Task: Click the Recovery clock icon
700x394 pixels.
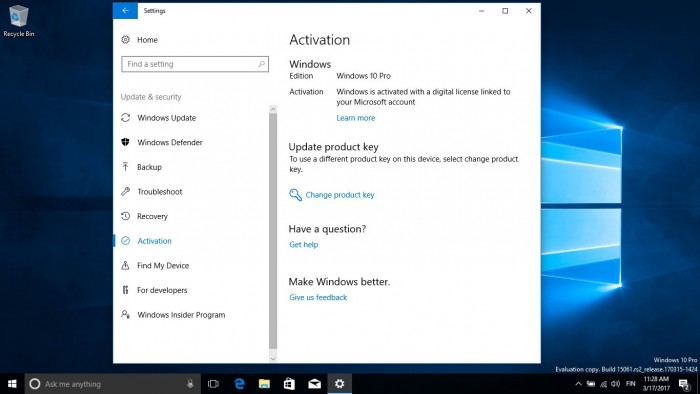Action: click(x=125, y=216)
